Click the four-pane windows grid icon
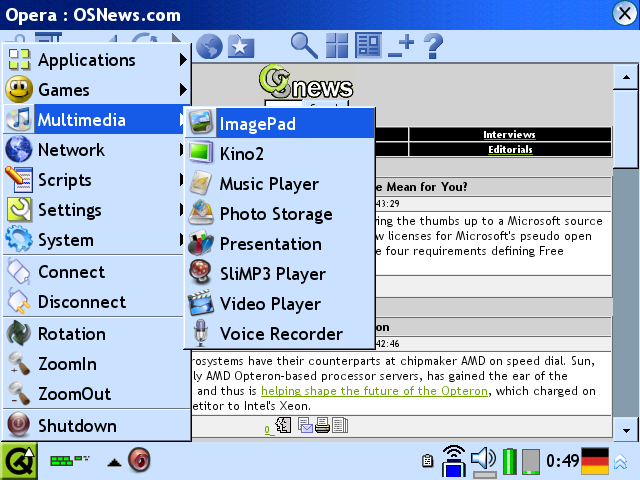Image resolution: width=640 pixels, height=480 pixels. coord(337,45)
